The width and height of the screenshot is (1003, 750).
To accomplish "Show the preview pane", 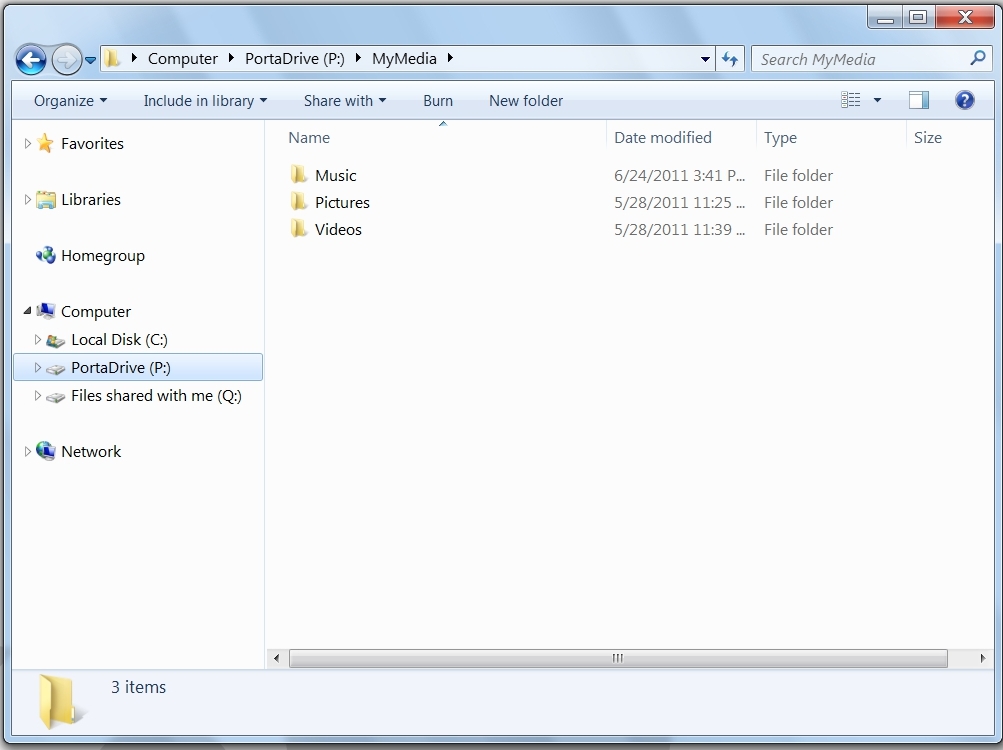I will 919,100.
